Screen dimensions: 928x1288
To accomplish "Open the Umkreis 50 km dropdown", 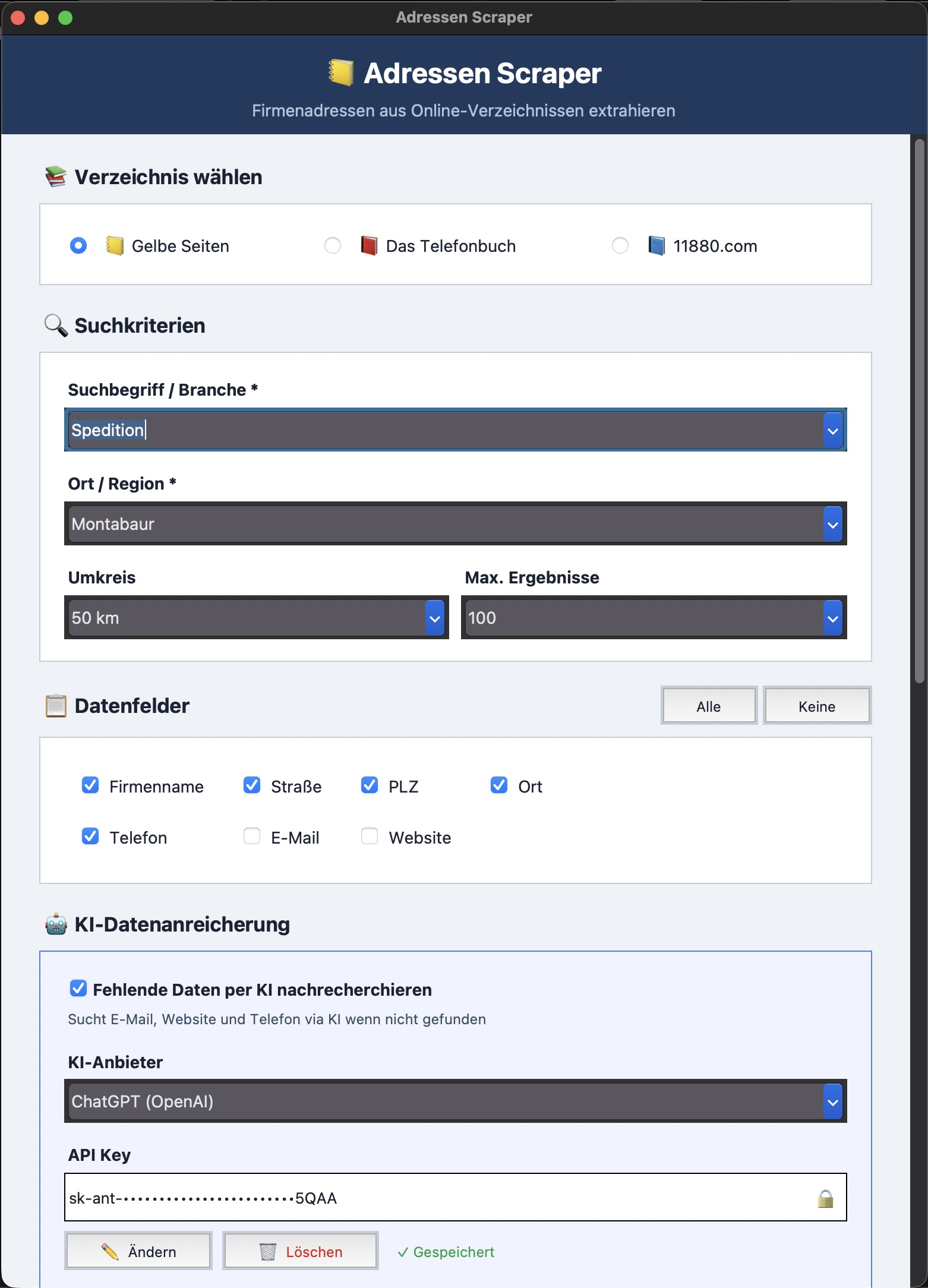I will pos(435,618).
